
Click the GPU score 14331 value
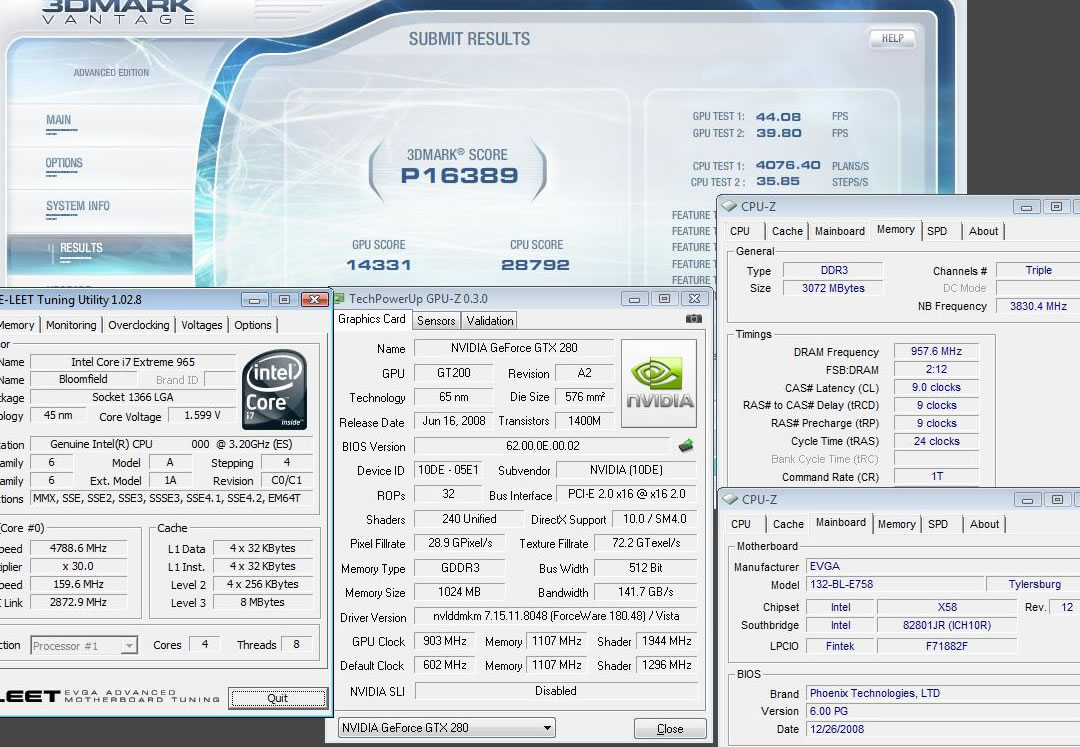378,265
